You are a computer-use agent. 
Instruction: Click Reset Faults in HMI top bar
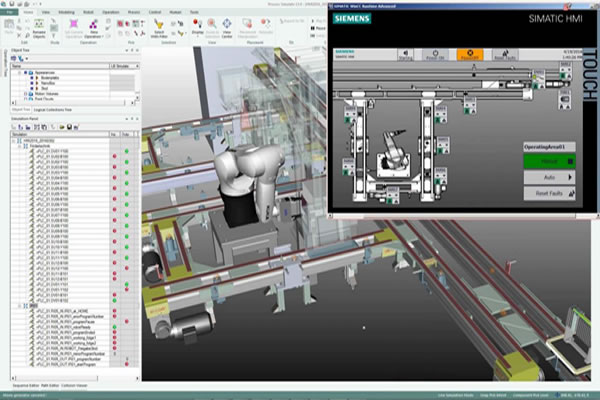tap(505, 55)
